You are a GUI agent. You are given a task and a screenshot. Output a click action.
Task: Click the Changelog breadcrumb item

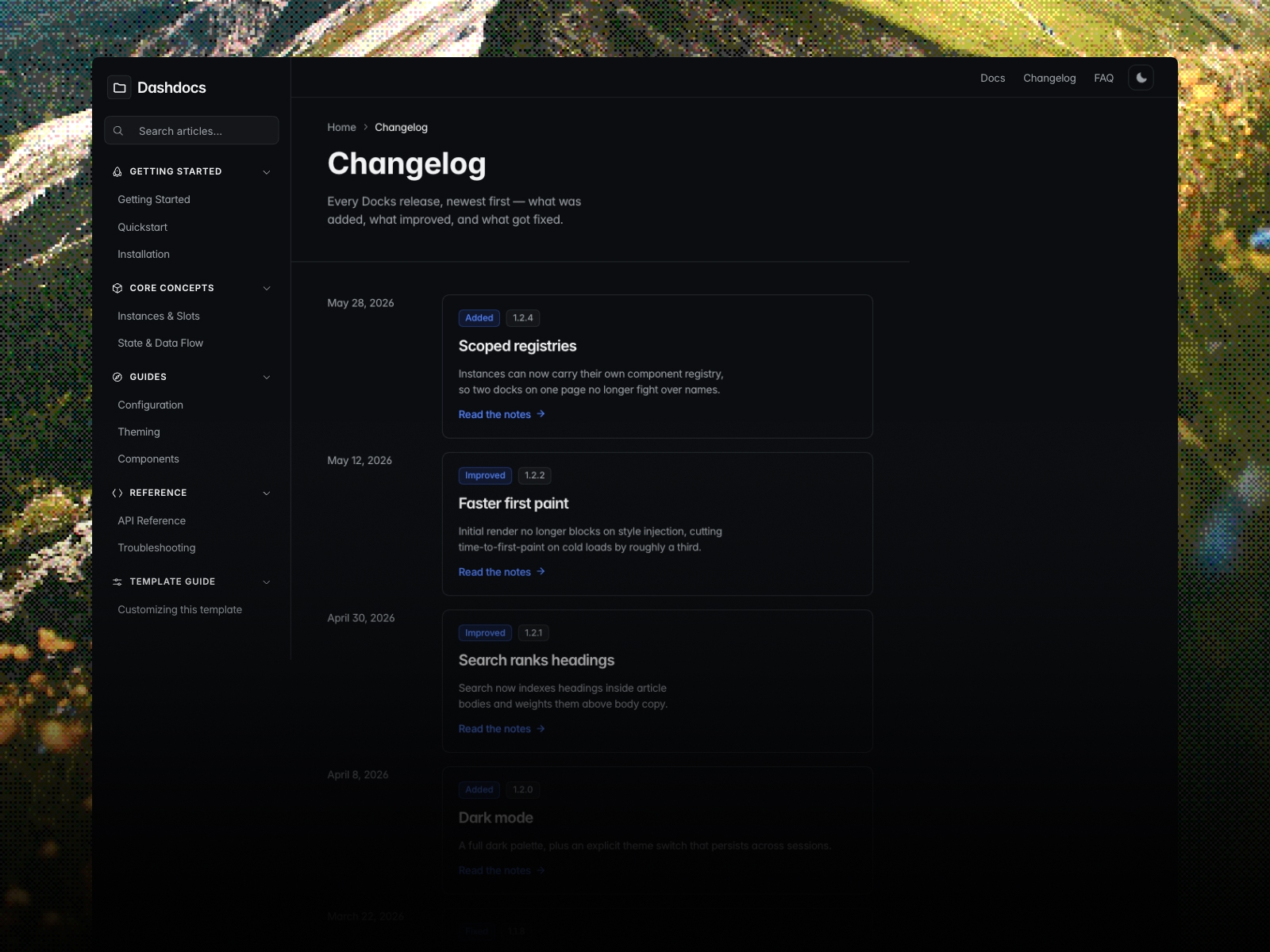[x=401, y=127]
